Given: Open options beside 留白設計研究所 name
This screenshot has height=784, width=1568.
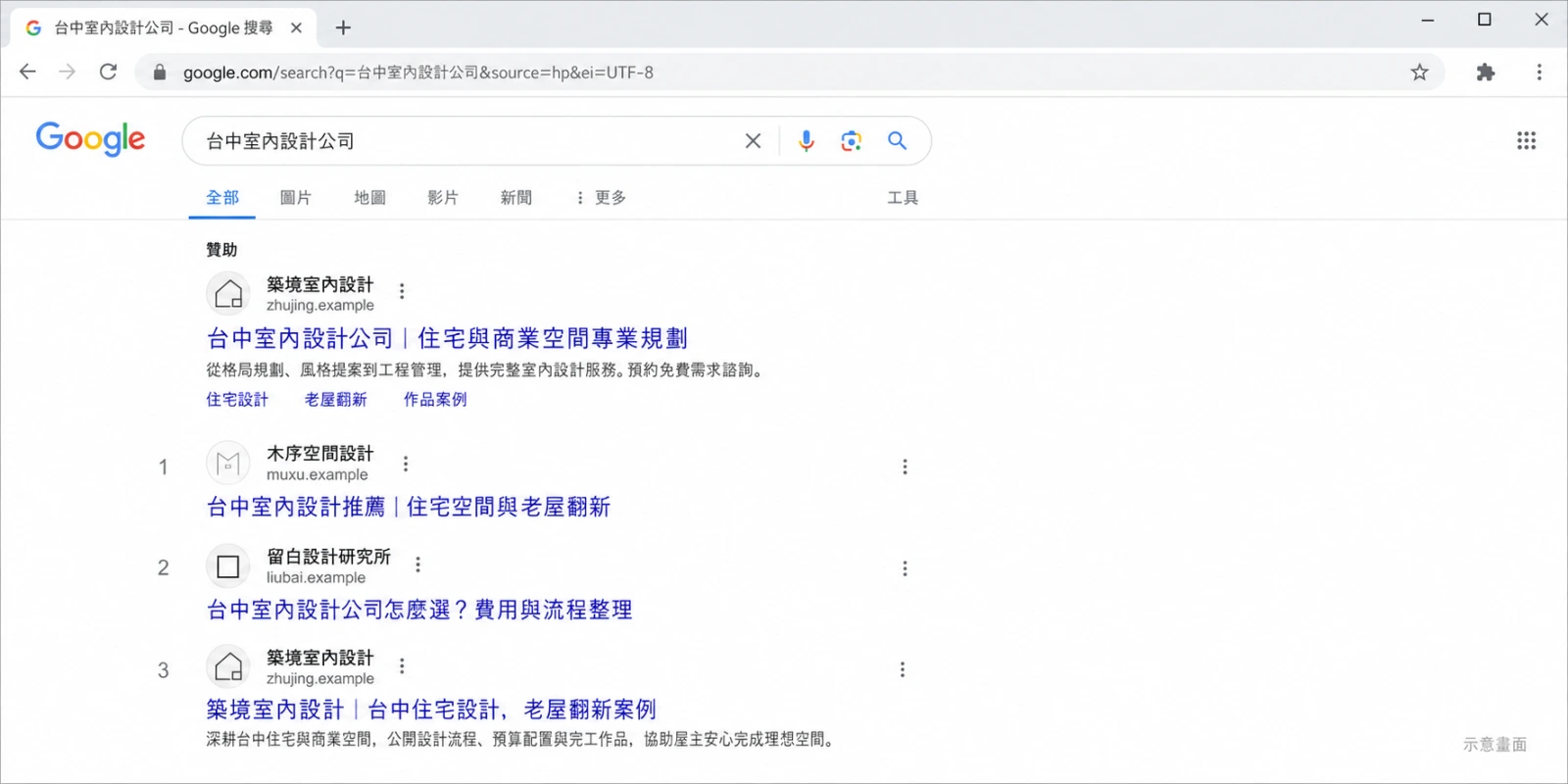Looking at the screenshot, I should (x=418, y=564).
